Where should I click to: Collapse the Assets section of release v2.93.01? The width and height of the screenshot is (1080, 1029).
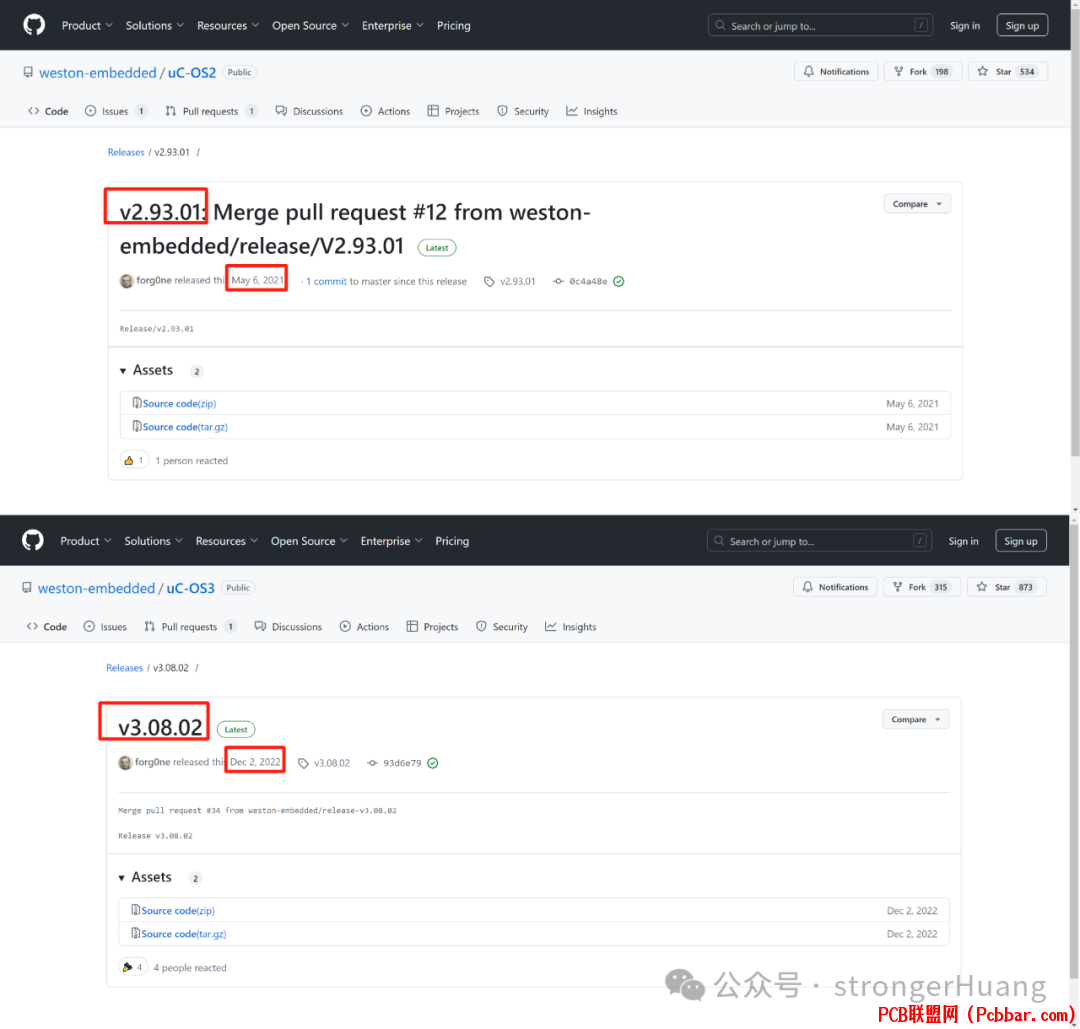pyautogui.click(x=146, y=371)
